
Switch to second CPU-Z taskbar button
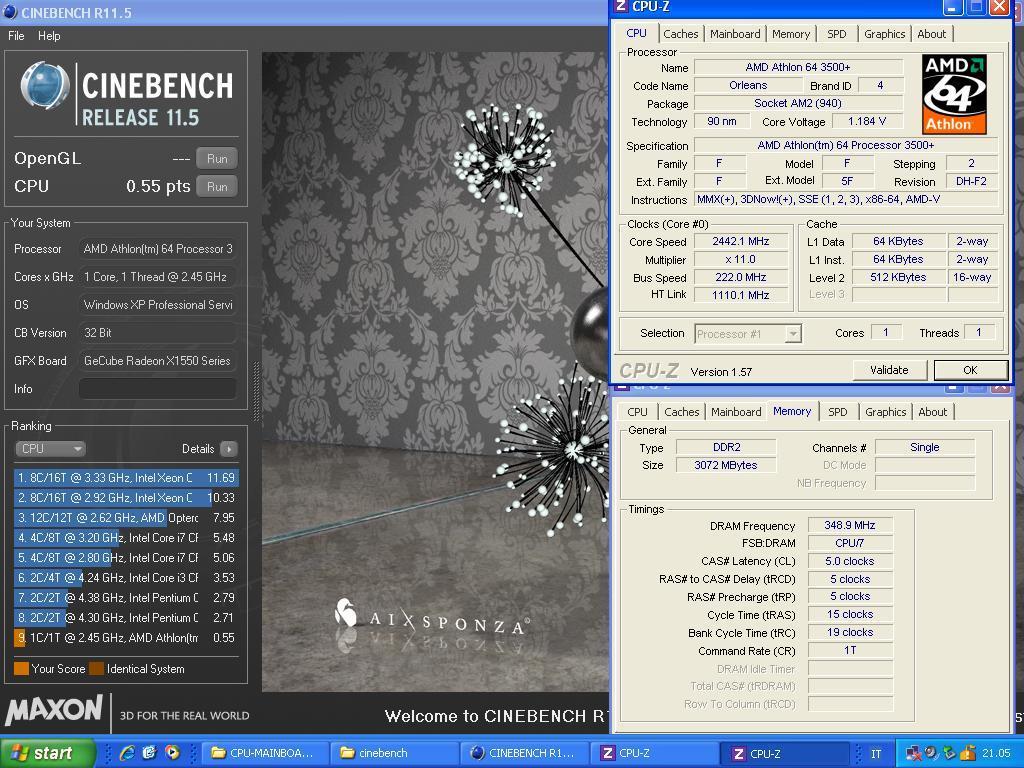tap(784, 754)
